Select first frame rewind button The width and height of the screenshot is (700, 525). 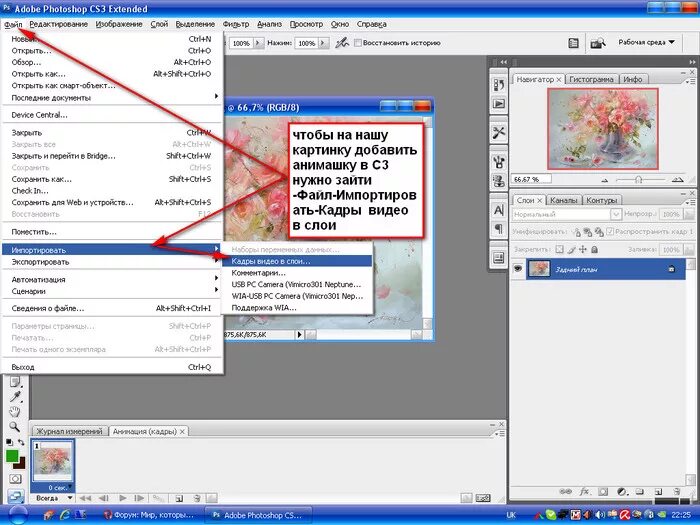pos(85,498)
